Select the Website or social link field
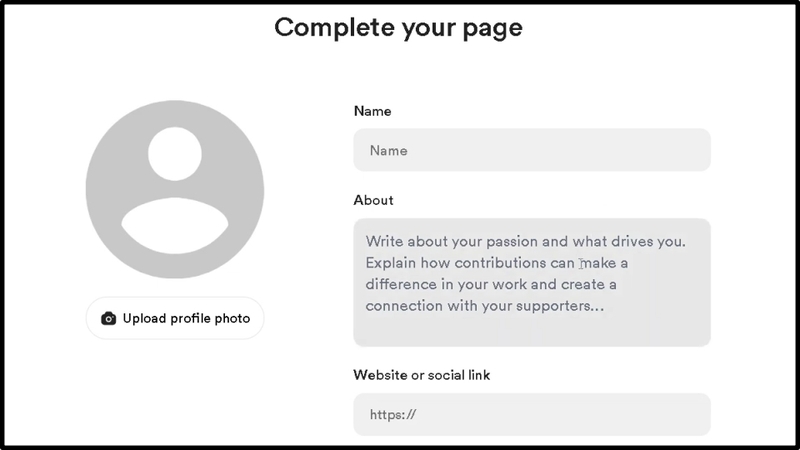 pos(531,414)
